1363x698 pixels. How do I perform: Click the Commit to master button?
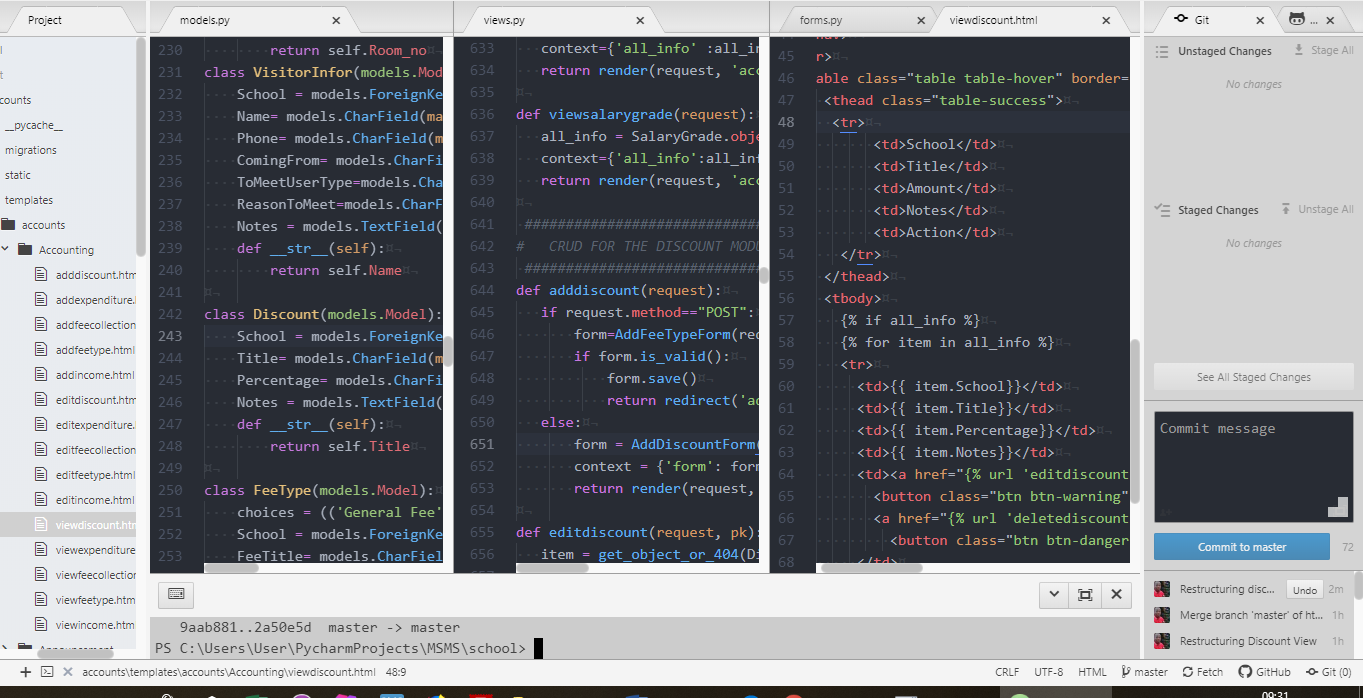[1242, 547]
